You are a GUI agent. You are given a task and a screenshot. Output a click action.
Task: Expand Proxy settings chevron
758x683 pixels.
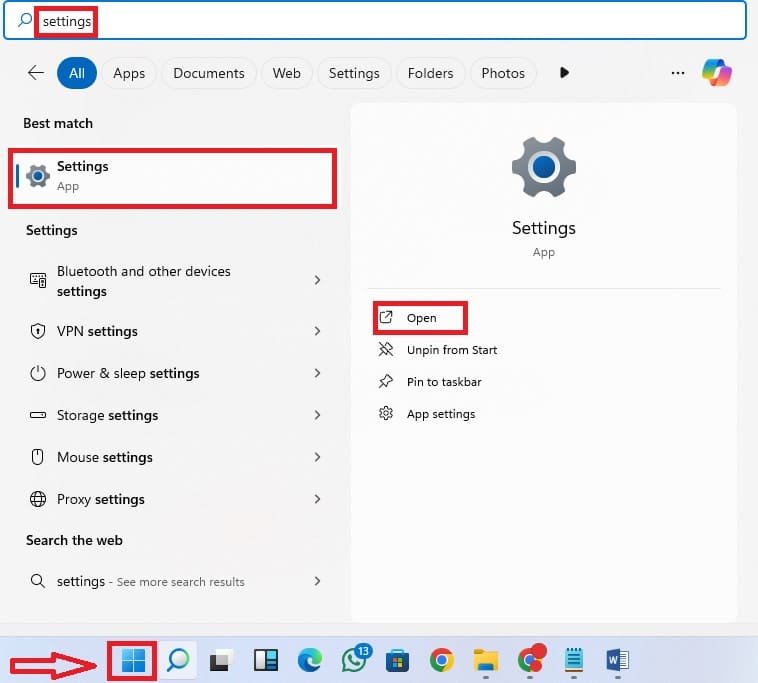(317, 499)
